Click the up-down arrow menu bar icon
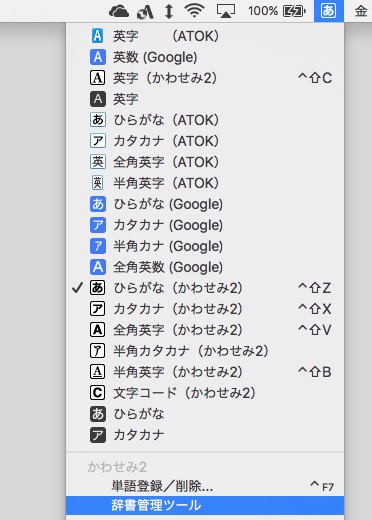 (169, 12)
